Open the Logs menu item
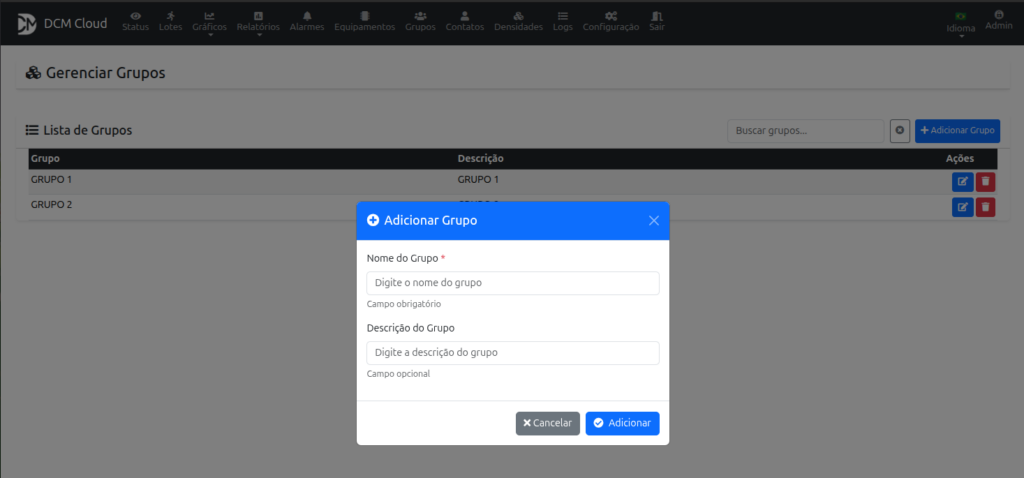Image resolution: width=1024 pixels, height=478 pixels. click(x=563, y=22)
